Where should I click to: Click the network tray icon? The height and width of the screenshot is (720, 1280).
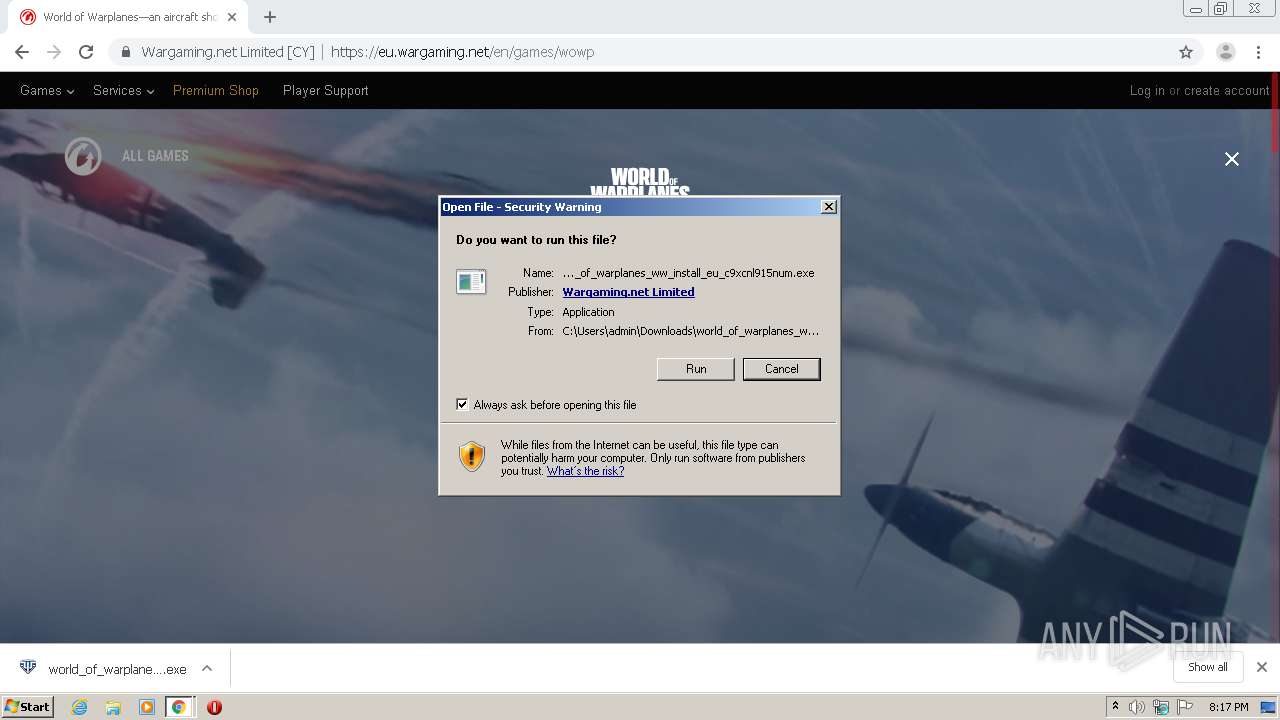(x=1161, y=707)
